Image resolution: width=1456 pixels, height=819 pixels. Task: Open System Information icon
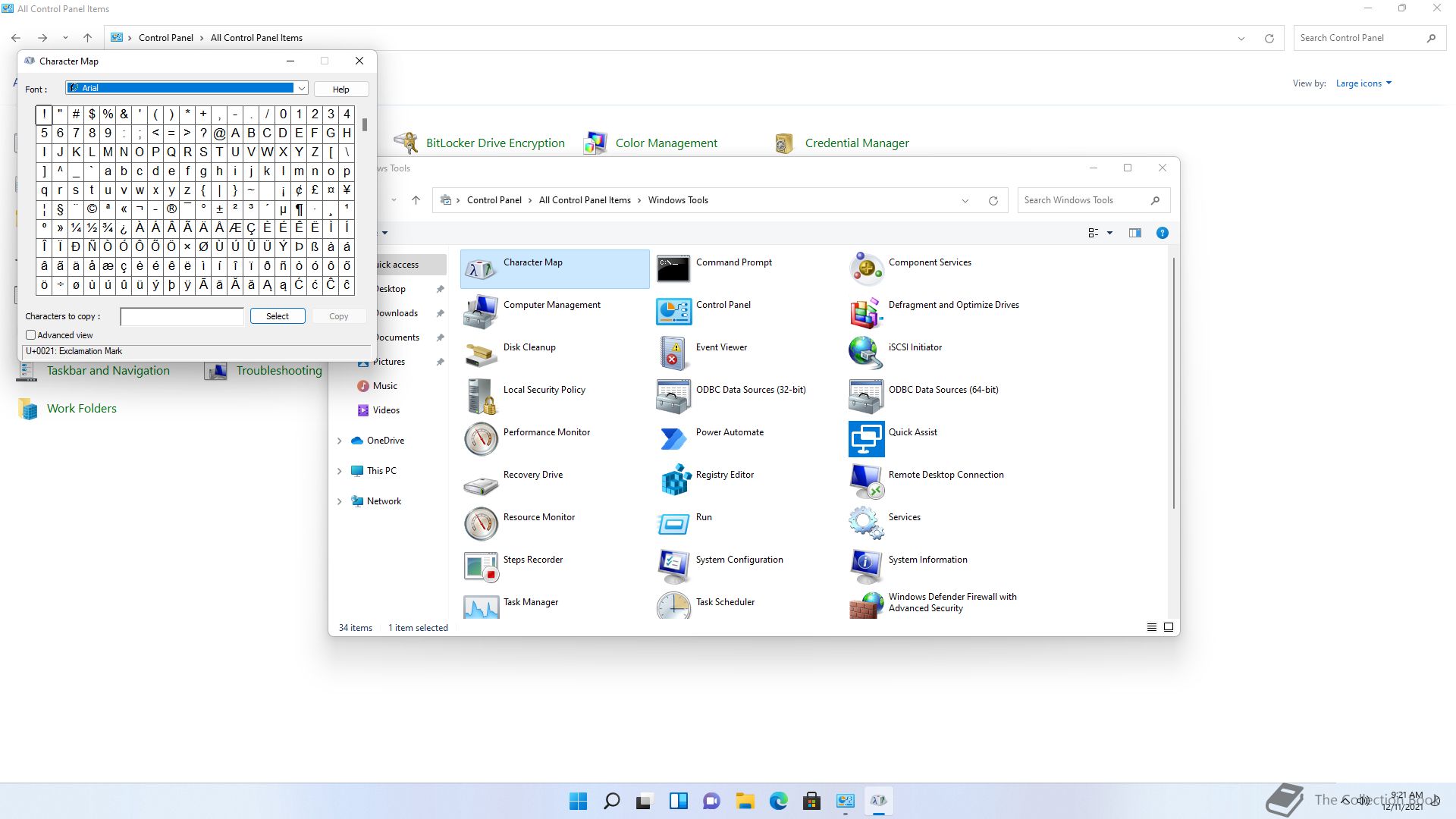[866, 566]
